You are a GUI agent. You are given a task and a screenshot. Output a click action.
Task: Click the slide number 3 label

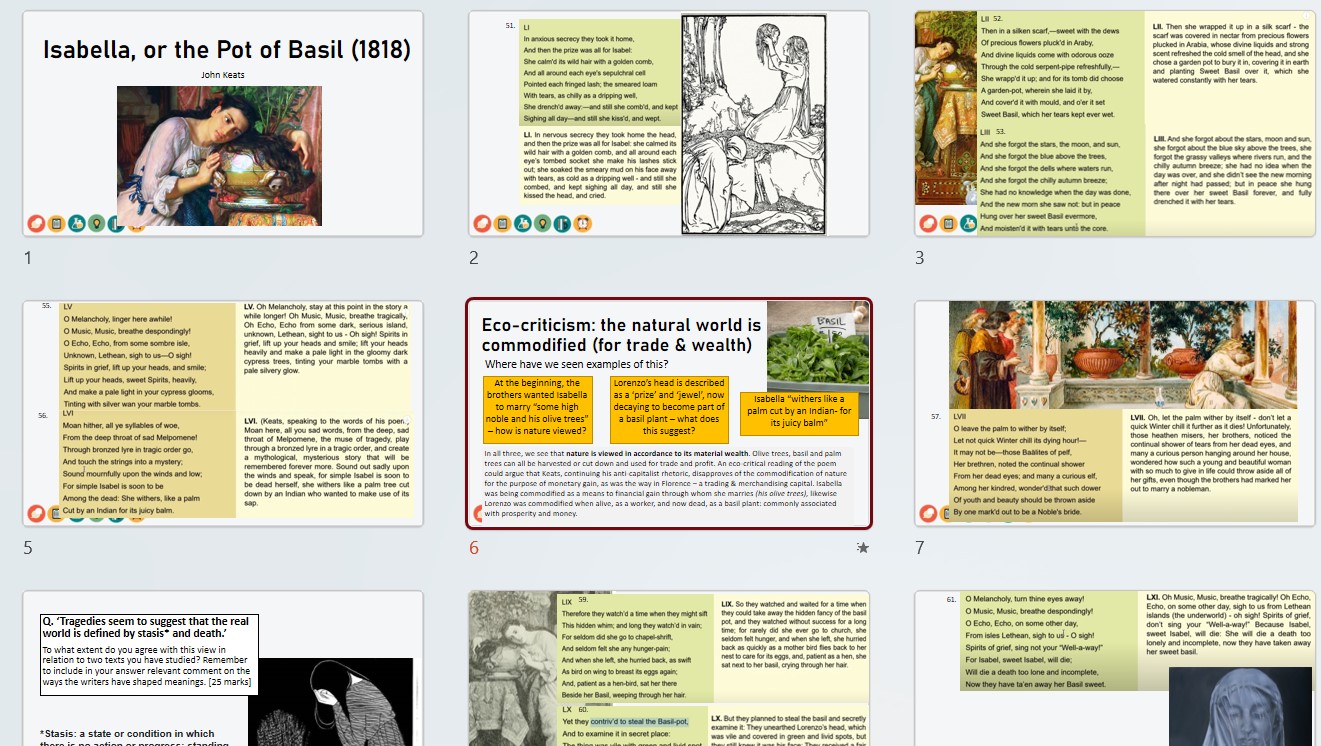point(920,258)
